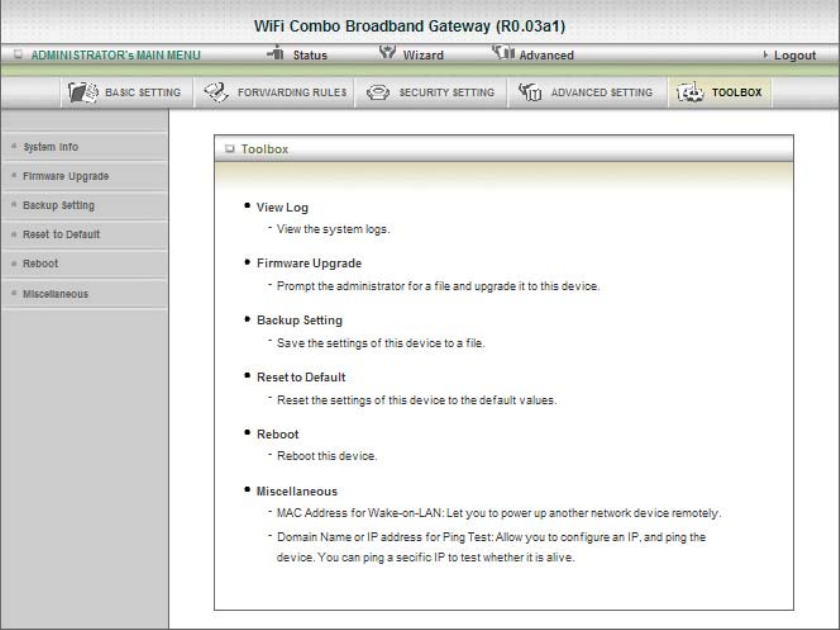The image size is (840, 630).
Task: Click the View Log heading in the panel
Action: point(282,207)
